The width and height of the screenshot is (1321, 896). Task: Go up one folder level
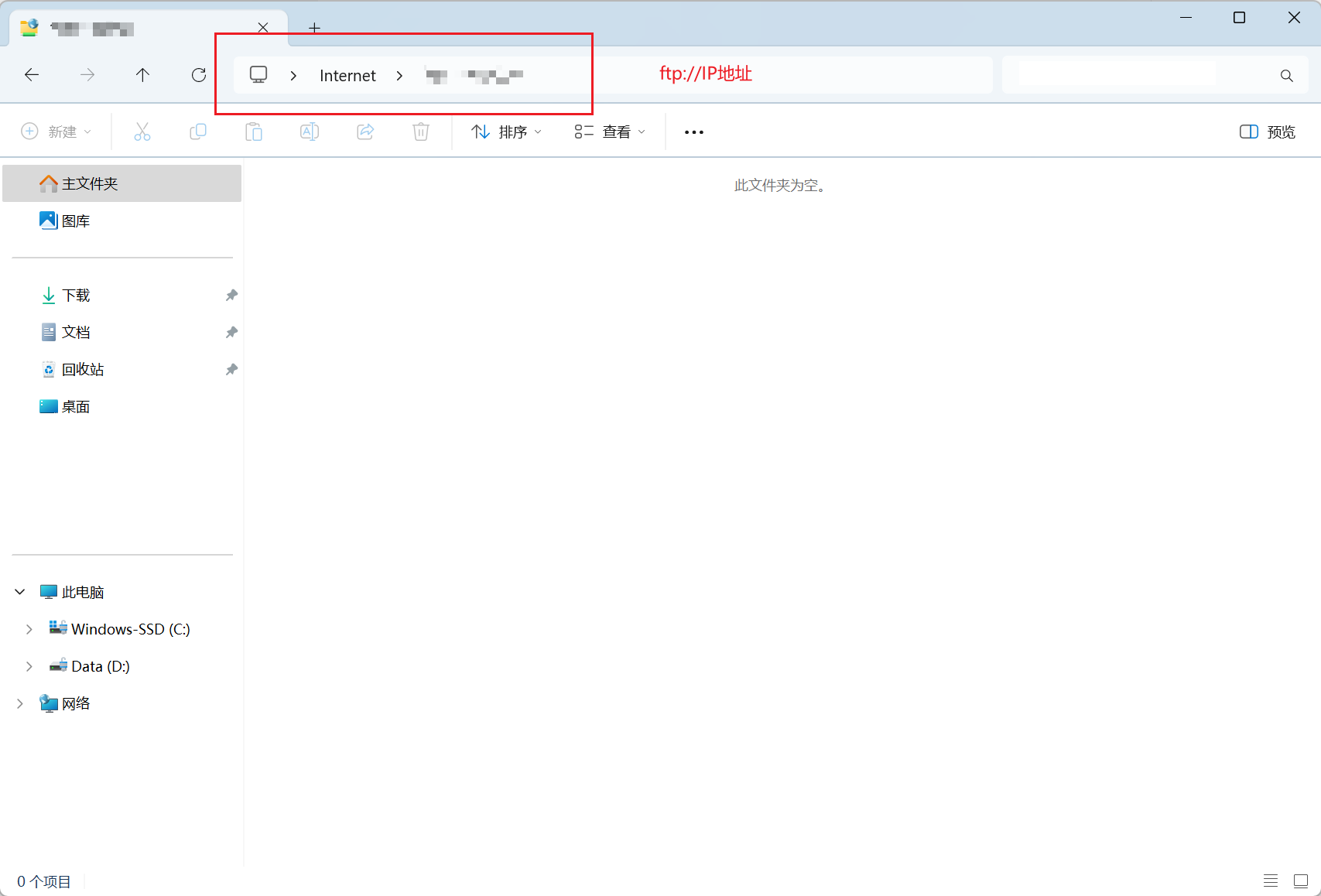point(142,75)
